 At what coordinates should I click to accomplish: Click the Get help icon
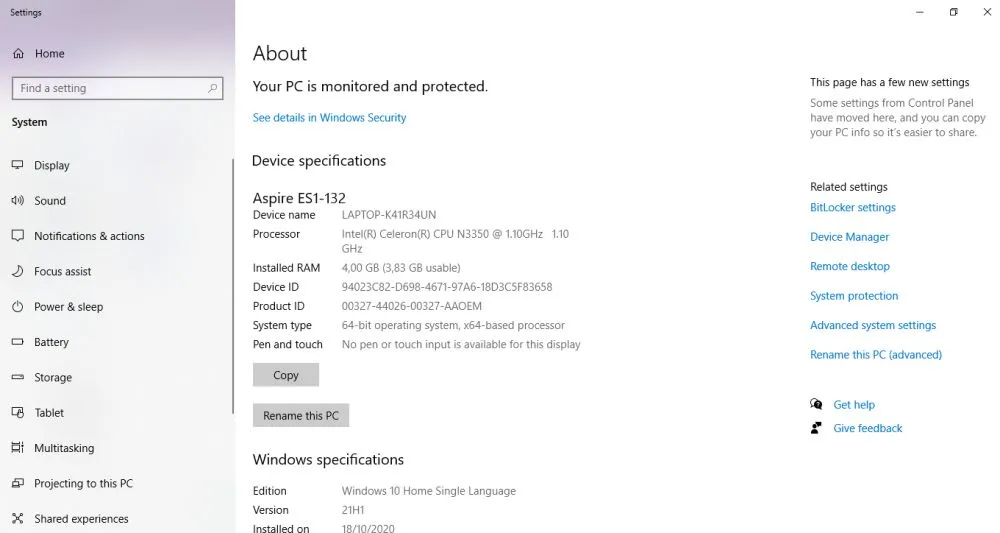point(817,405)
